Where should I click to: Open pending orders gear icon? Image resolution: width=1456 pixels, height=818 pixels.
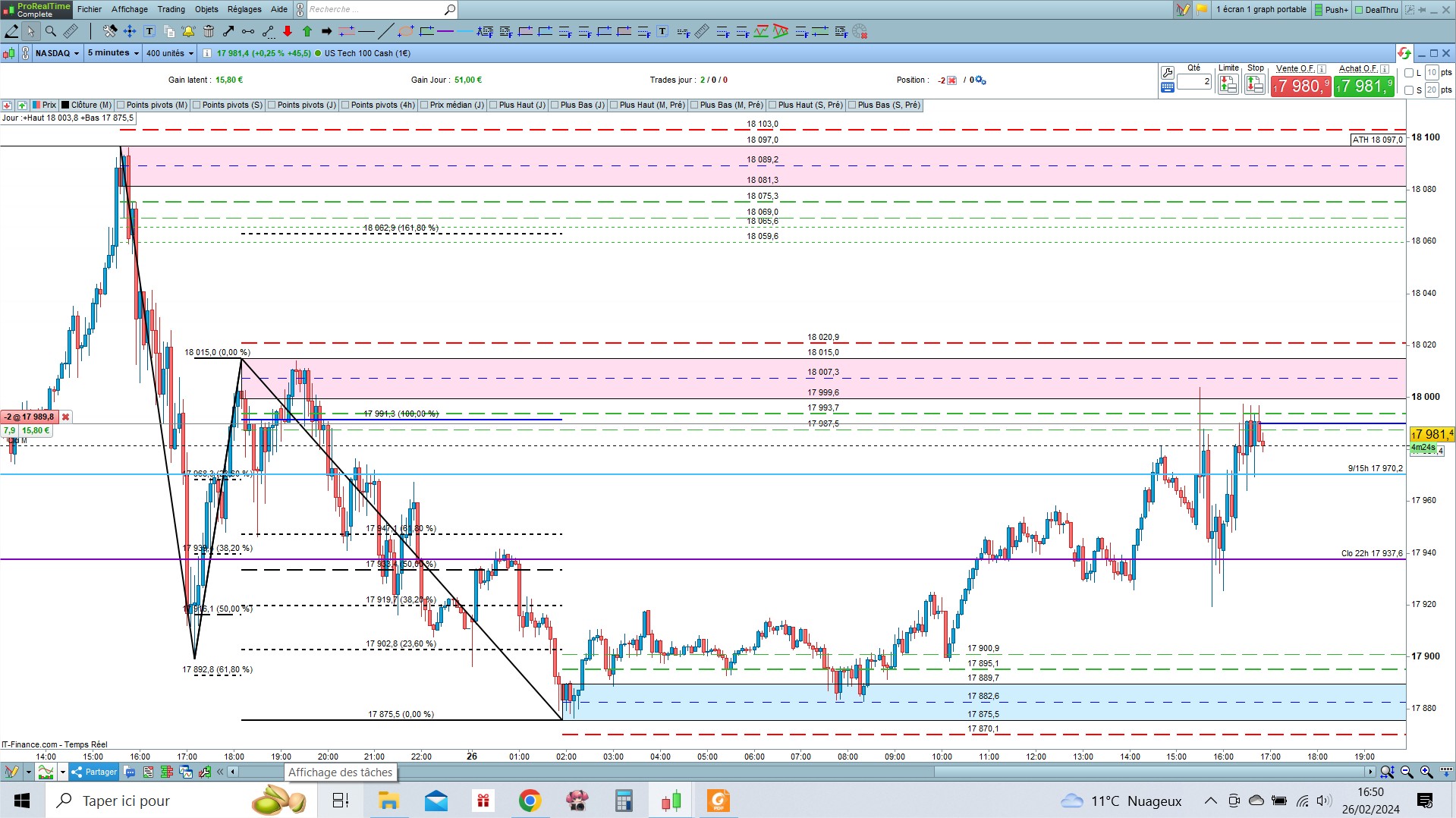click(980, 80)
